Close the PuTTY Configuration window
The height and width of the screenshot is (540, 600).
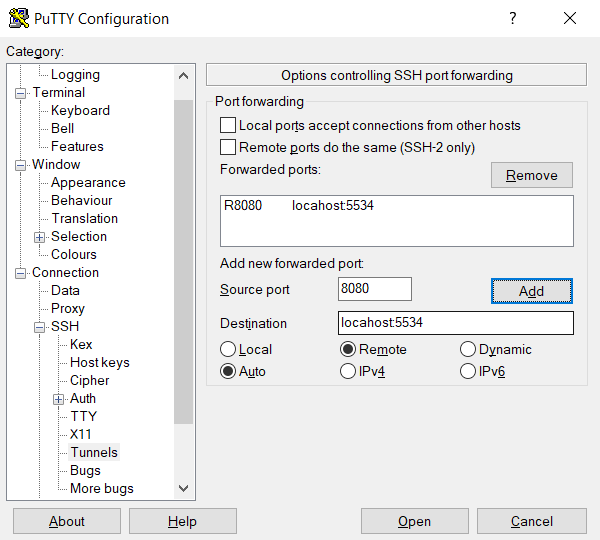[570, 18]
